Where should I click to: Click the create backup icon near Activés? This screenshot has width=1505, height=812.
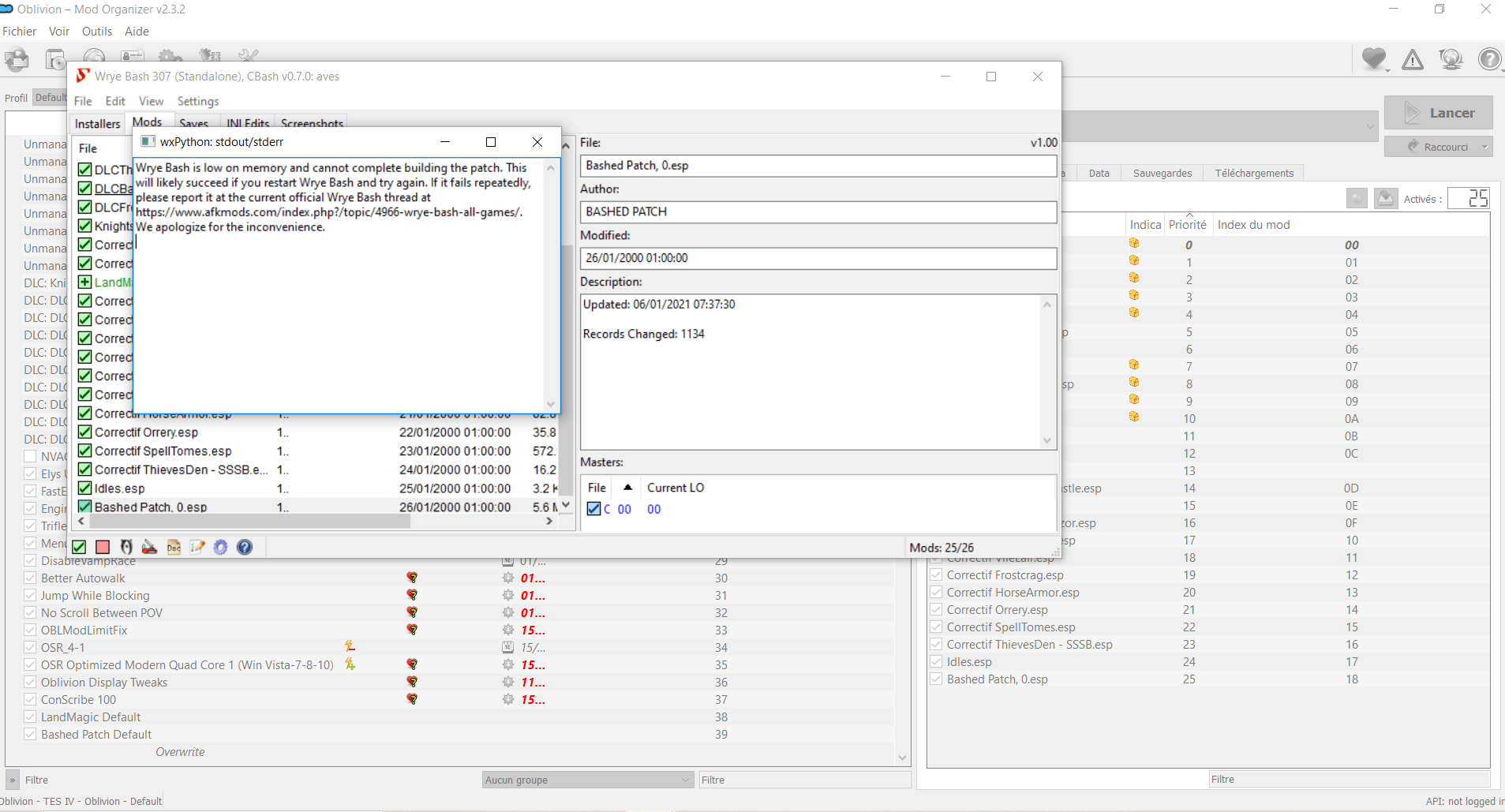[1386, 198]
